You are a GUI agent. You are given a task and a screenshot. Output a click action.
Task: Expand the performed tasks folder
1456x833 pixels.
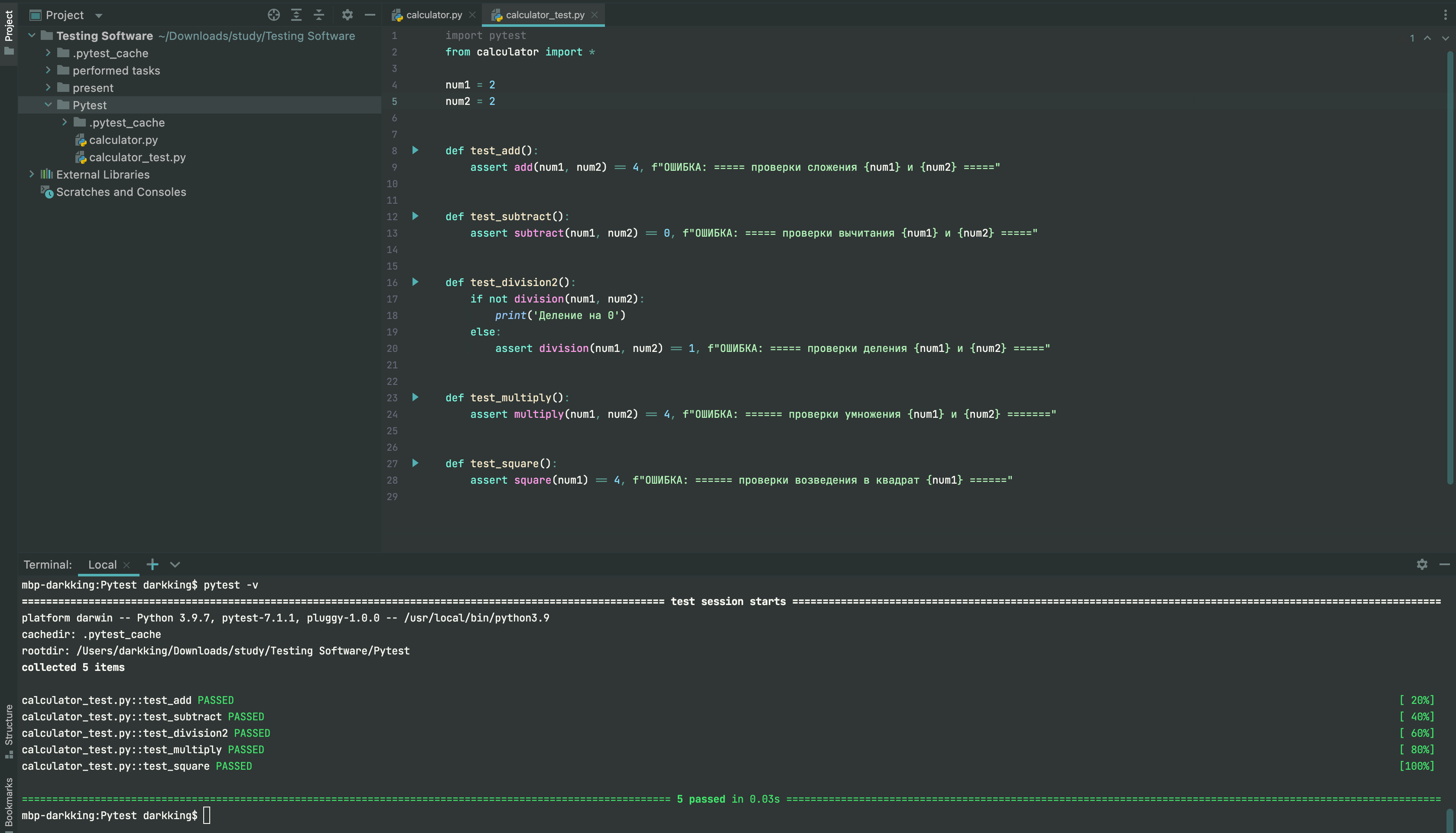point(48,70)
